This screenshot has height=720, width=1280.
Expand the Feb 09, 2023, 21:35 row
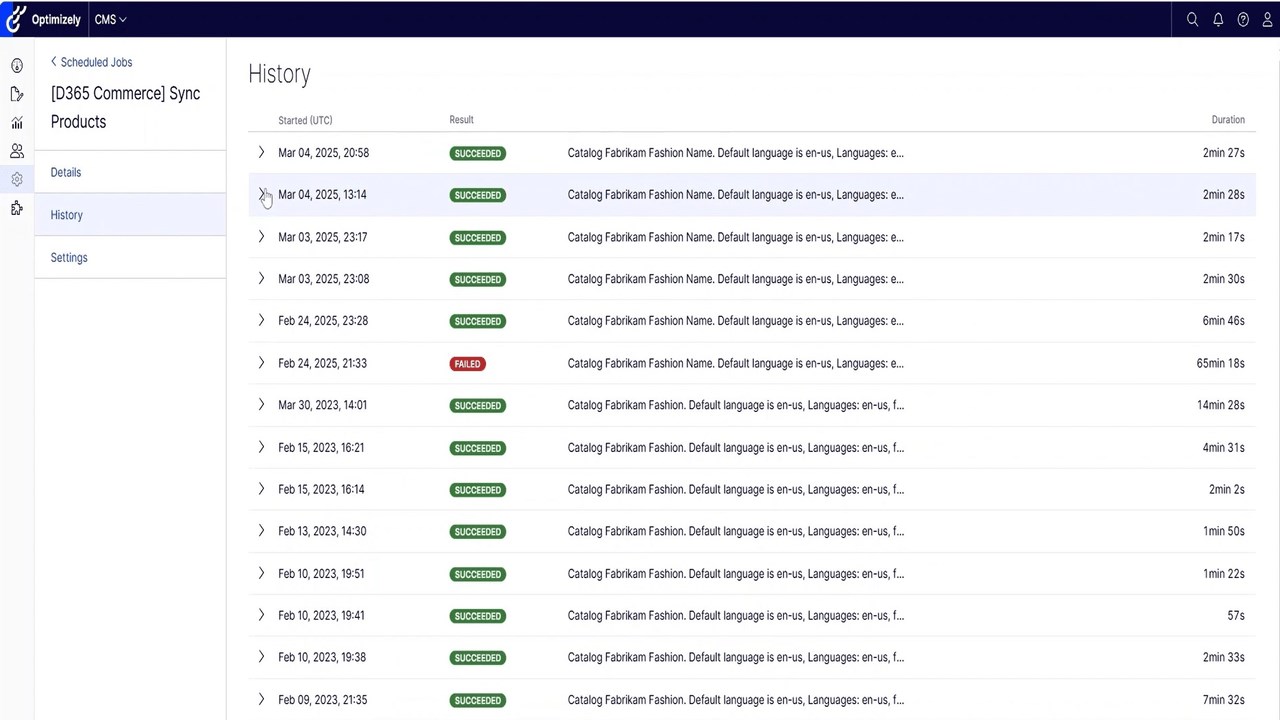click(261, 699)
